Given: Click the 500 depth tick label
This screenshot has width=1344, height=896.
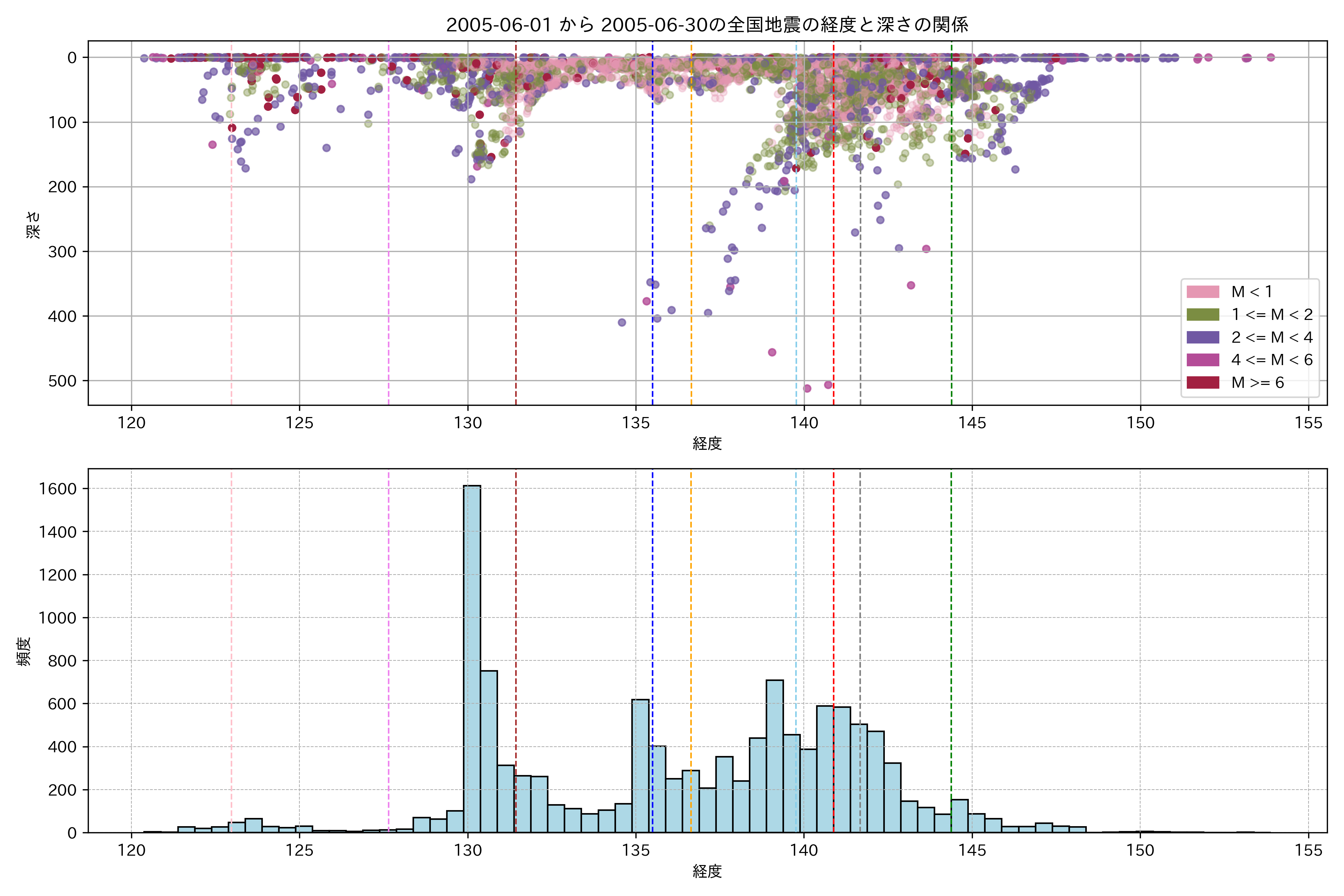Looking at the screenshot, I should click(x=62, y=381).
